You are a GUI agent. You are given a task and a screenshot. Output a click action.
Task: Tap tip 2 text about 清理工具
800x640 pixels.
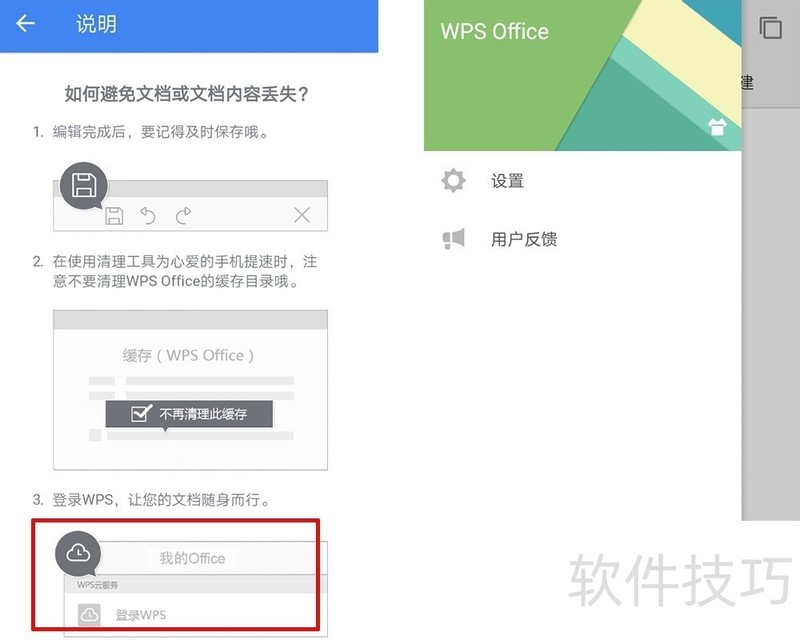point(185,271)
